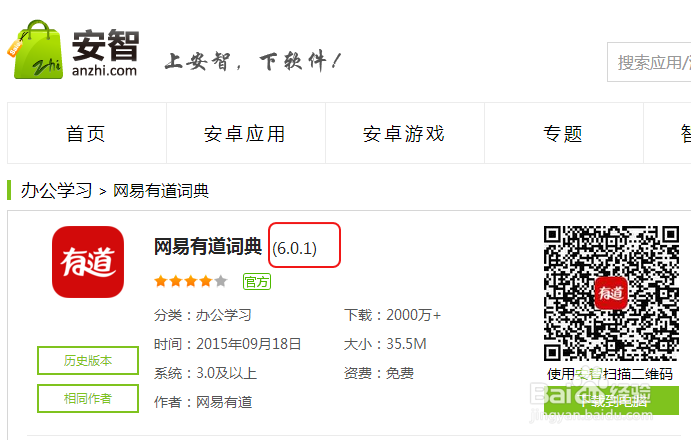Click the green 下载到电脑 button

click(611, 400)
